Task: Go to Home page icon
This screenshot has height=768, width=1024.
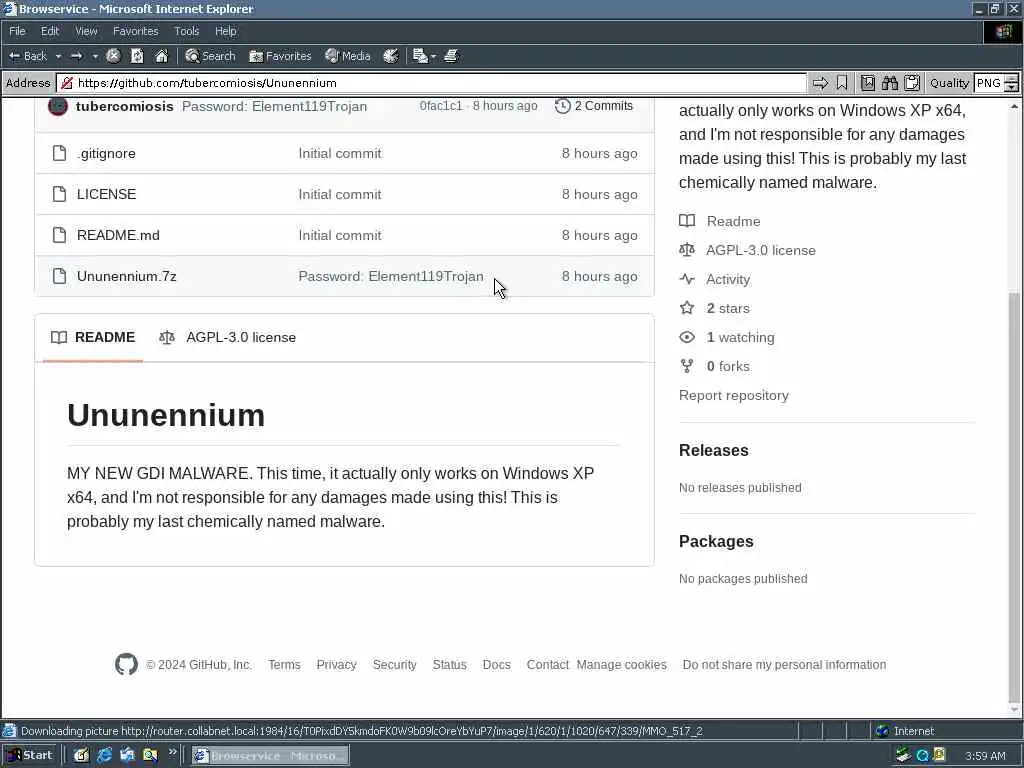Action: tap(161, 56)
